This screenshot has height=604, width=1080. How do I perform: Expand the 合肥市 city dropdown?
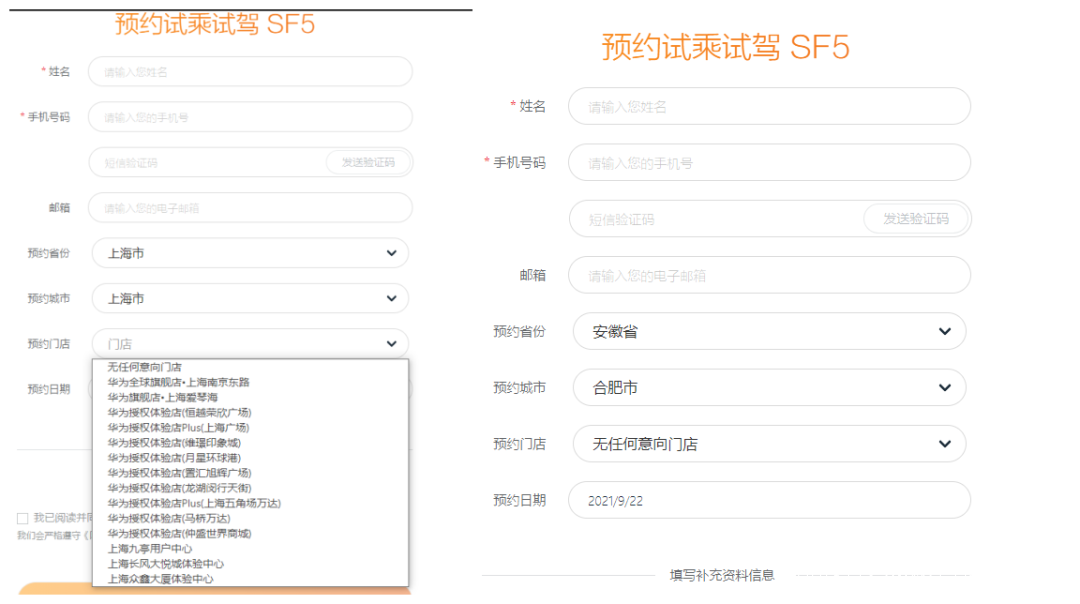pyautogui.click(x=769, y=388)
